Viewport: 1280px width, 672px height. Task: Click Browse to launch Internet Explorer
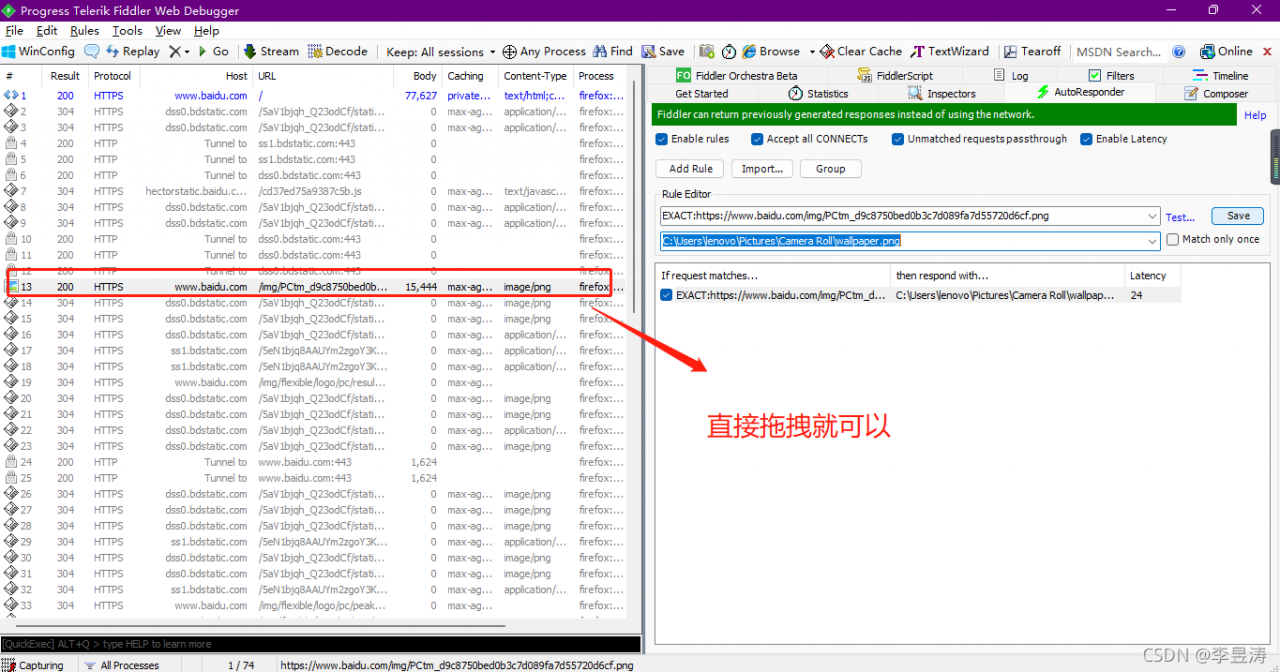click(x=771, y=51)
